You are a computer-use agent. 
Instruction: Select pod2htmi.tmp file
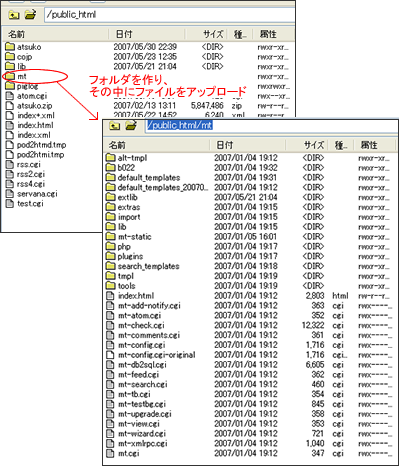click(x=35, y=155)
